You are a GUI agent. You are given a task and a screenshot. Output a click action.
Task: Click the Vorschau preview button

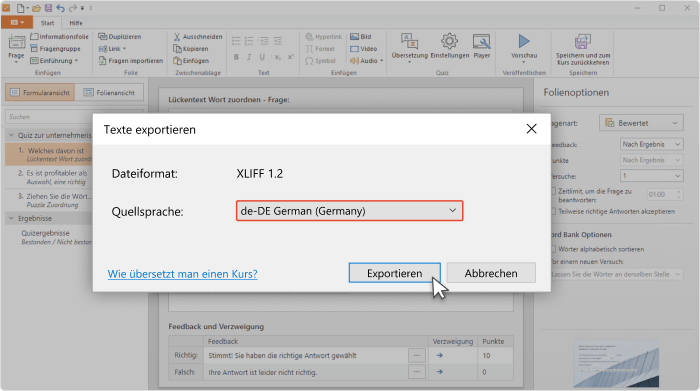pyautogui.click(x=524, y=47)
